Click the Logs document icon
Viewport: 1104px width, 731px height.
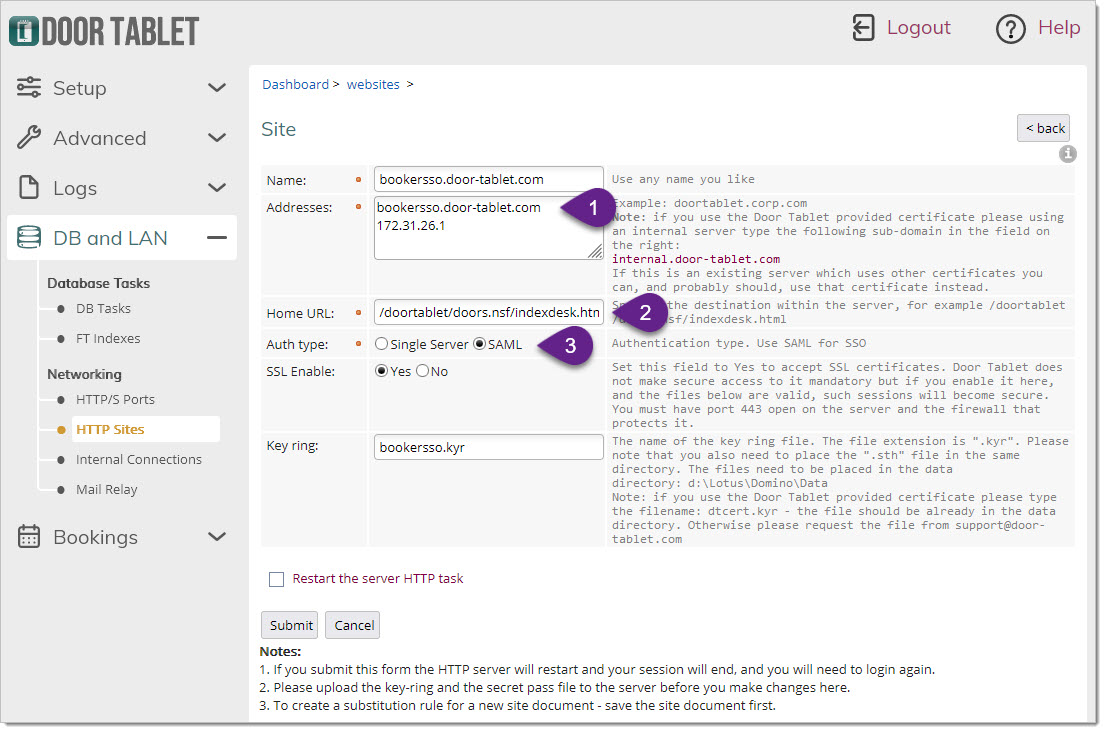click(x=29, y=188)
